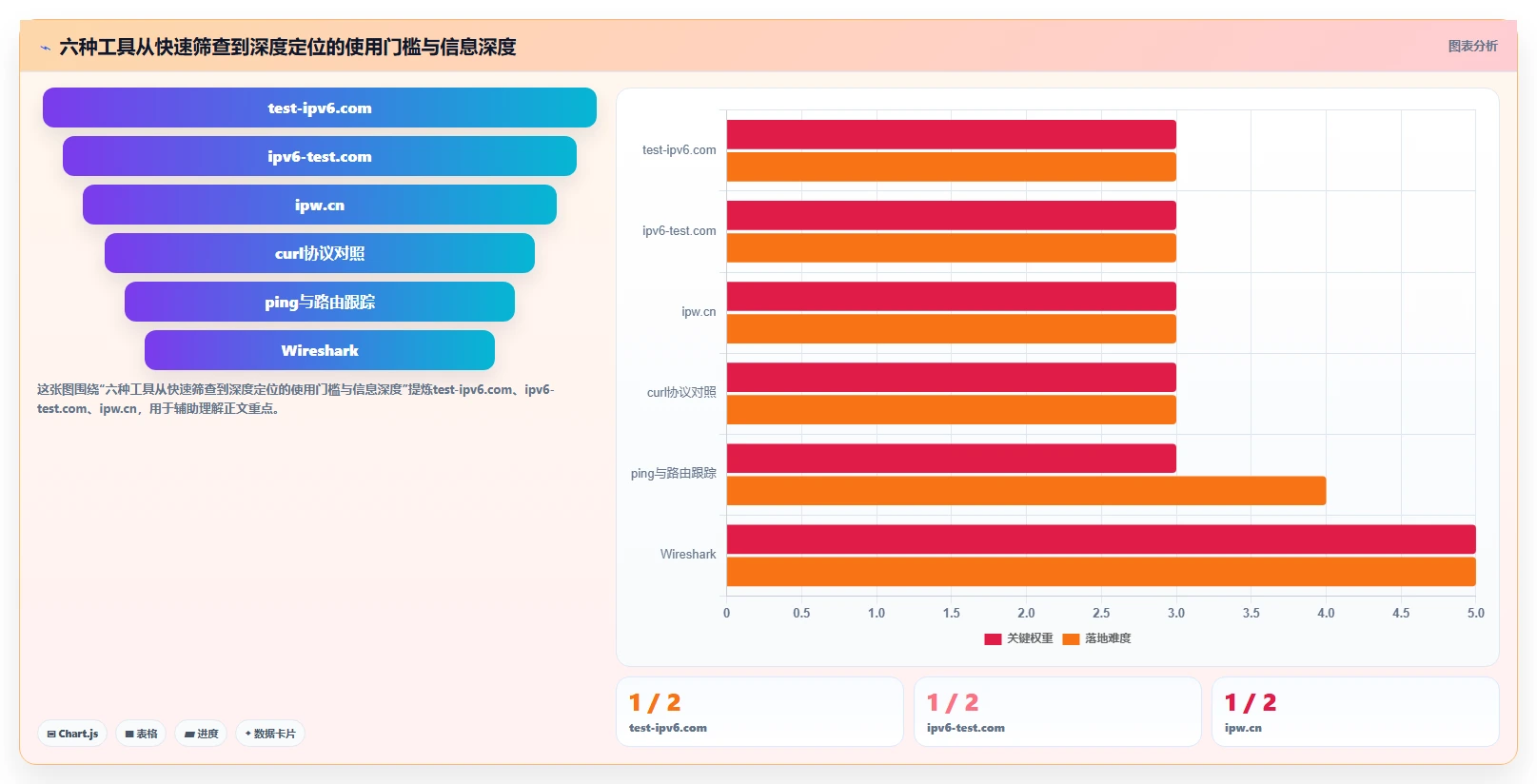The image size is (1537, 784).
Task: Click the red bar for curl协议对照
Action: pyautogui.click(x=952, y=377)
